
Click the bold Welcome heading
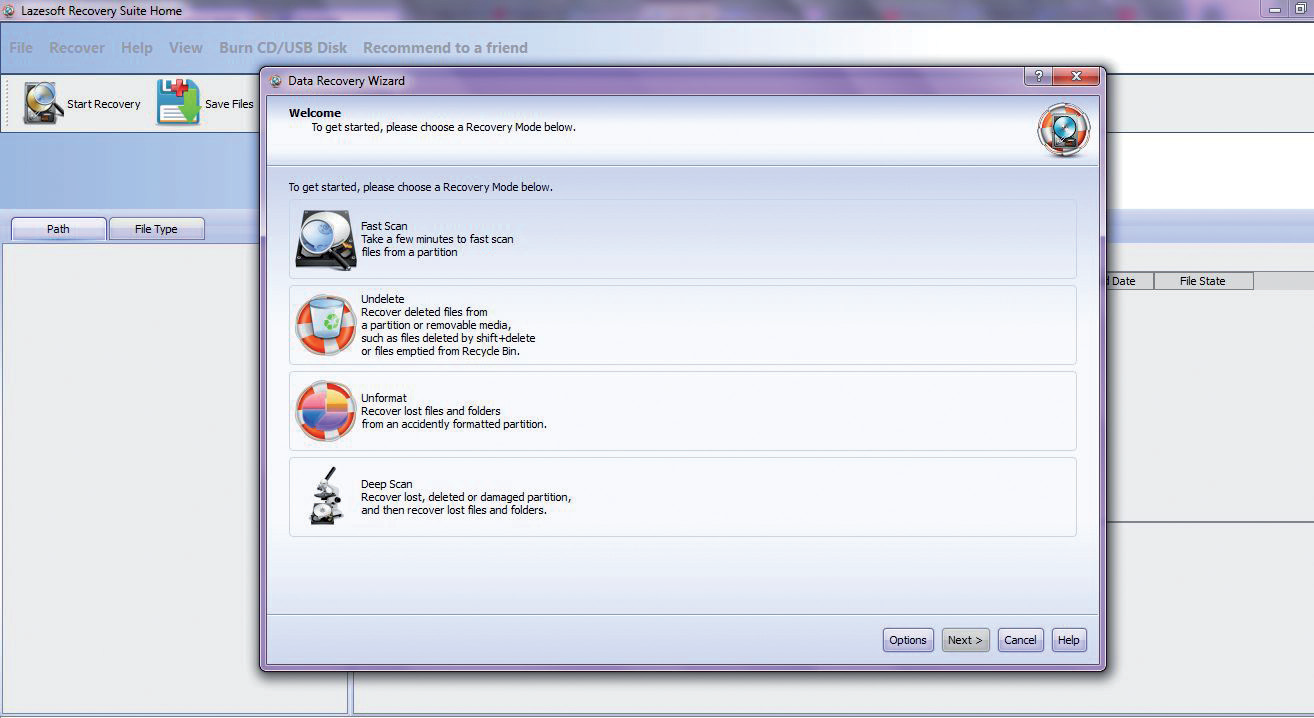point(315,113)
